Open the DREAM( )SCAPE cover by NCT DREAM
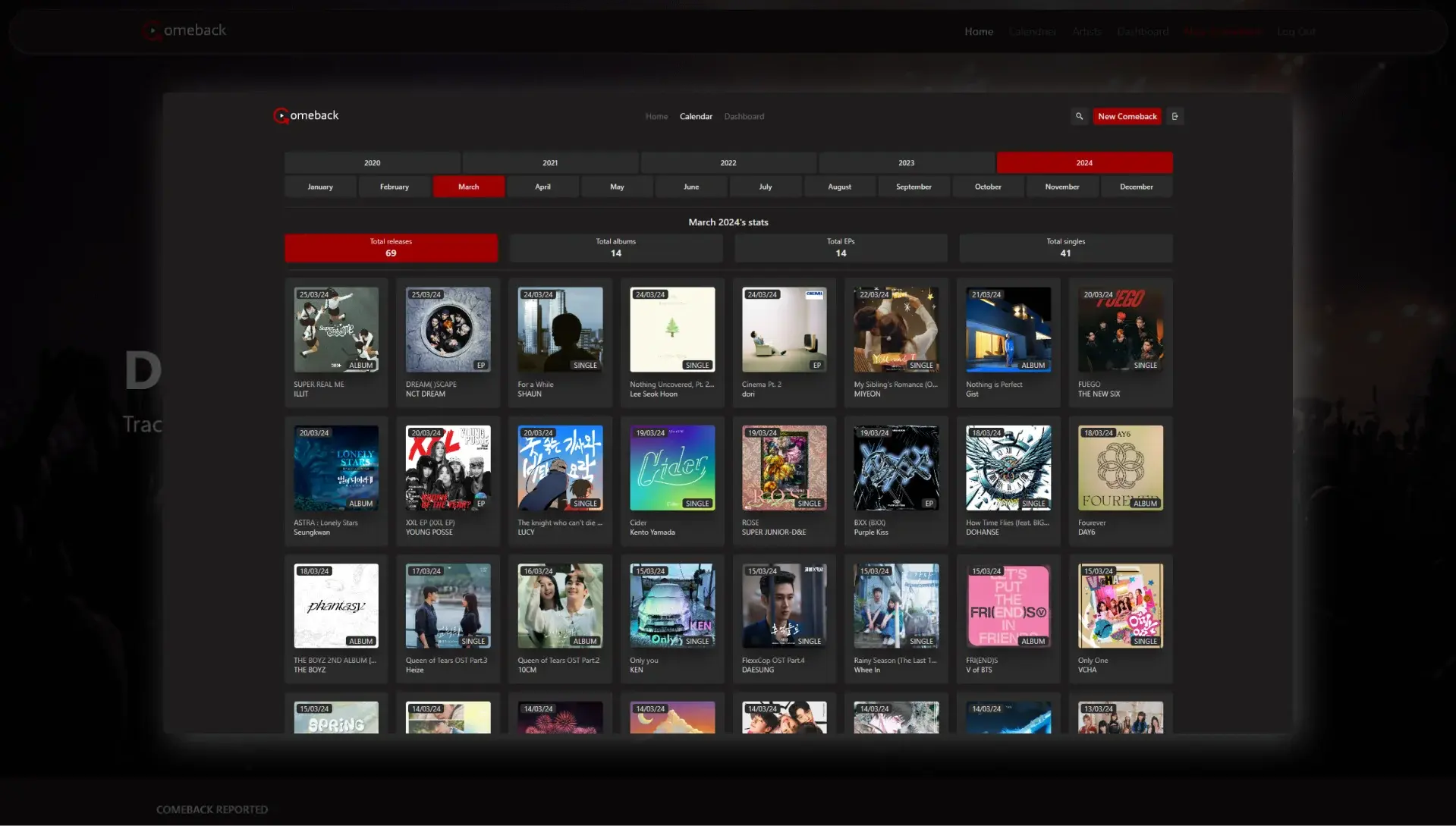This screenshot has height=826, width=1456. point(448,329)
